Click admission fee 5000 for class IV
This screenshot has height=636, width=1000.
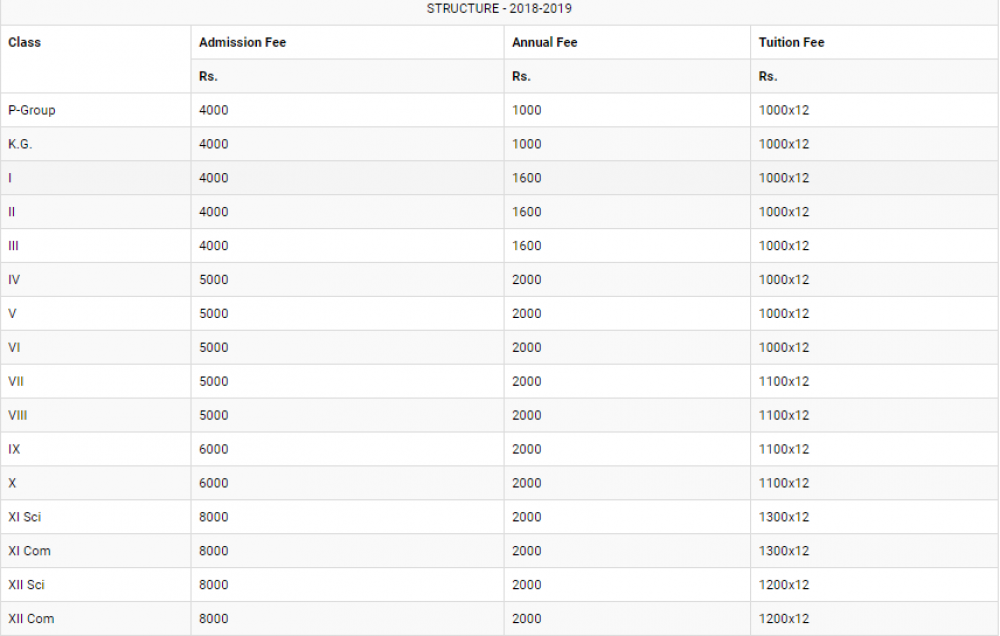pyautogui.click(x=214, y=279)
